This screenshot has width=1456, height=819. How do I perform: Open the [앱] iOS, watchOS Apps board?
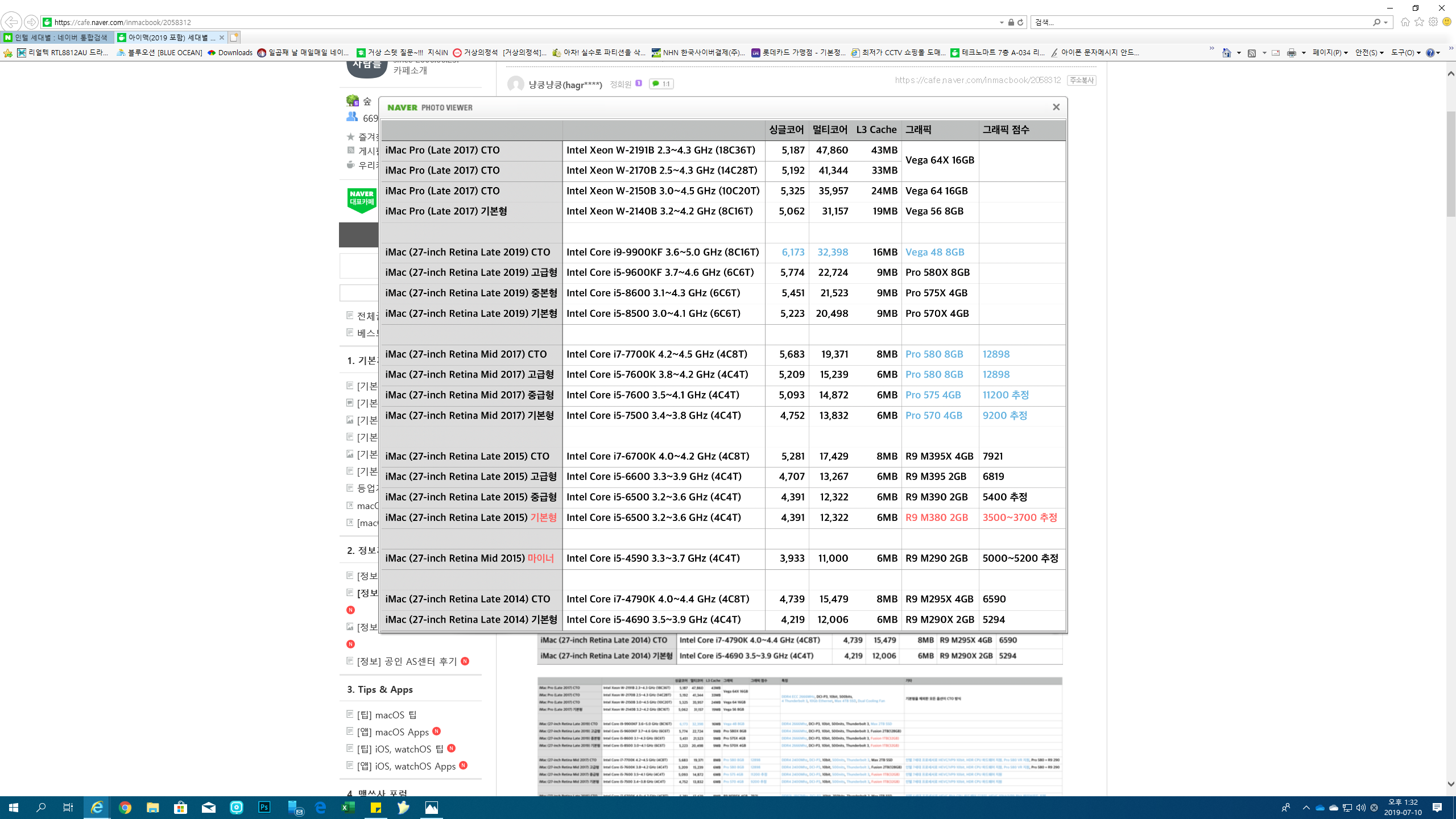[406, 766]
